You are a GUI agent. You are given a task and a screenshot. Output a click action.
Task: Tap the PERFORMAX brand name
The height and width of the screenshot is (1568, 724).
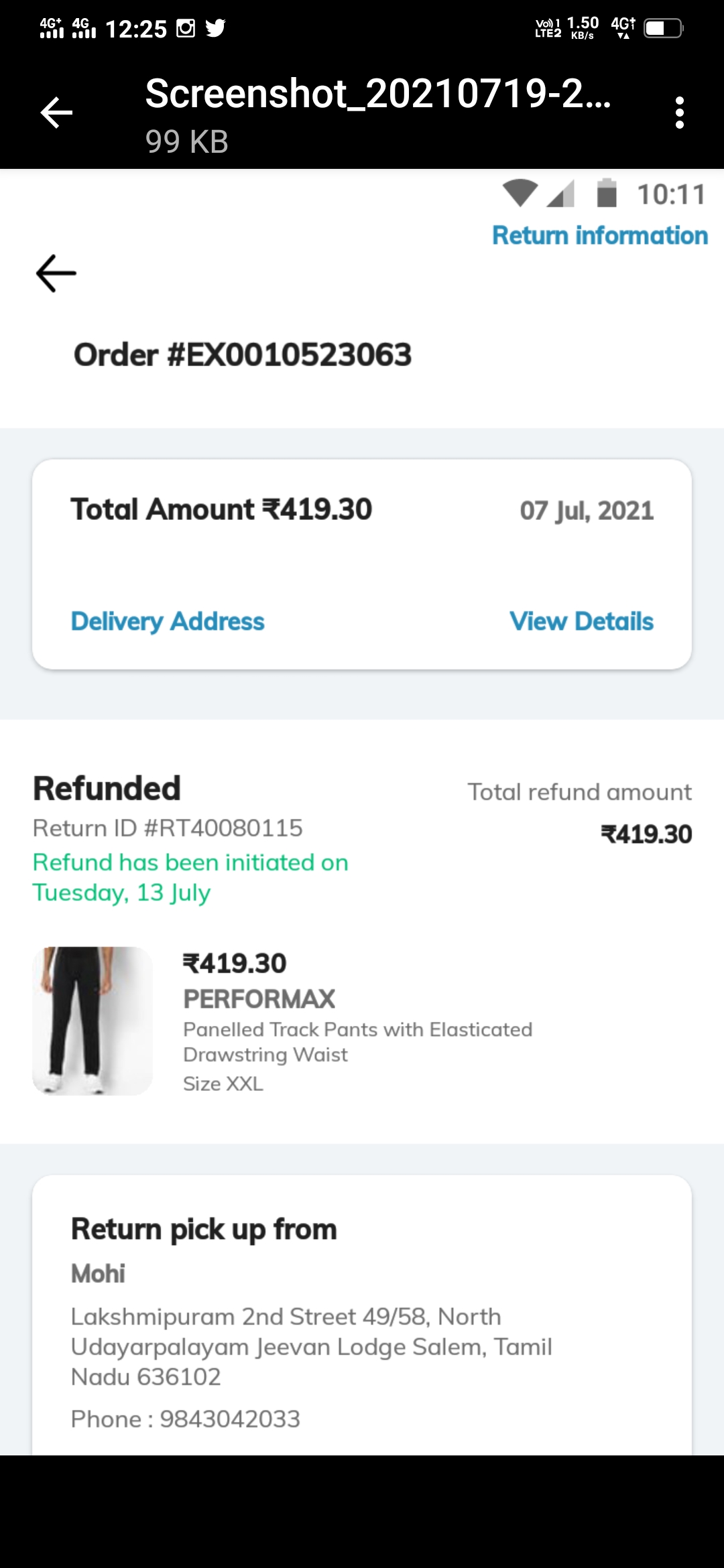[x=259, y=999]
